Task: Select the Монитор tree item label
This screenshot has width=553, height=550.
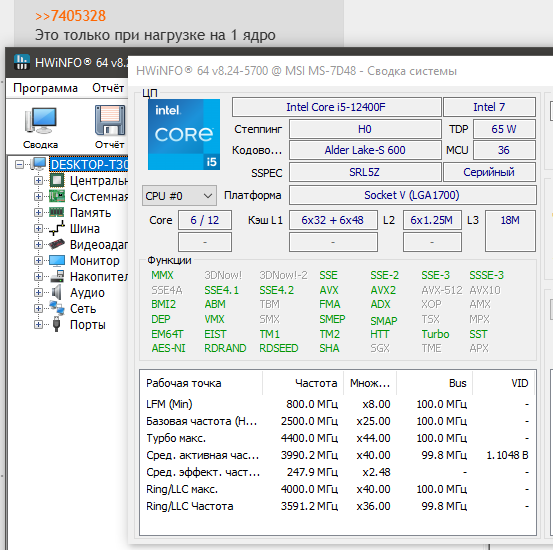Action: click(95, 261)
